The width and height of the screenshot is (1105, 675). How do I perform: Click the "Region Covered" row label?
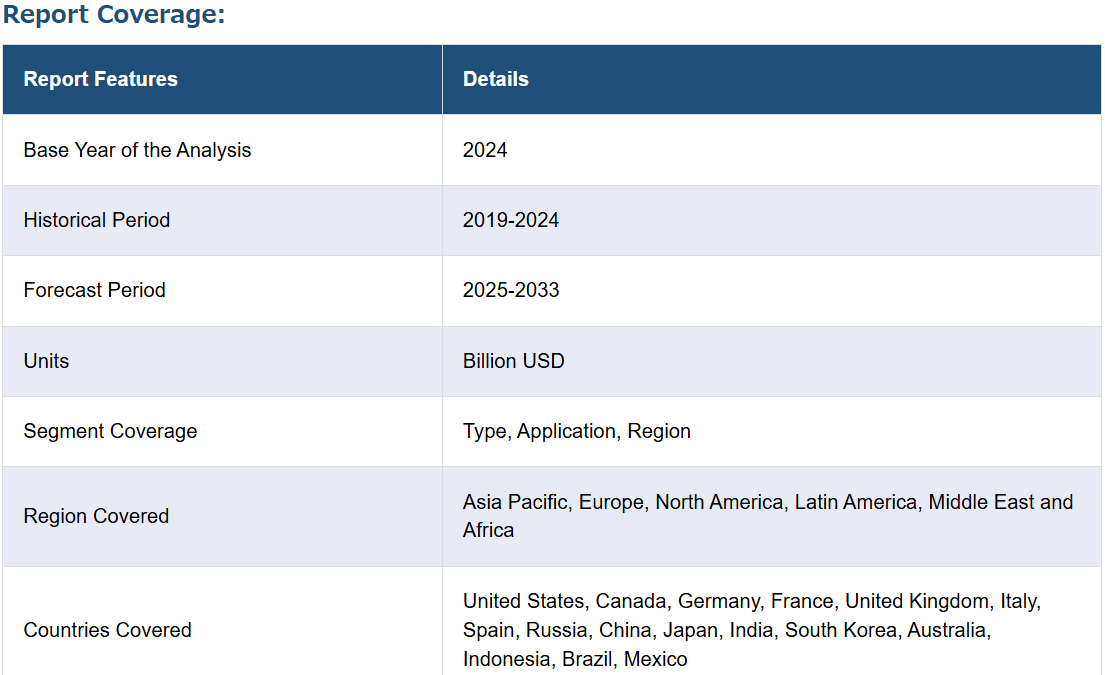coord(97,516)
